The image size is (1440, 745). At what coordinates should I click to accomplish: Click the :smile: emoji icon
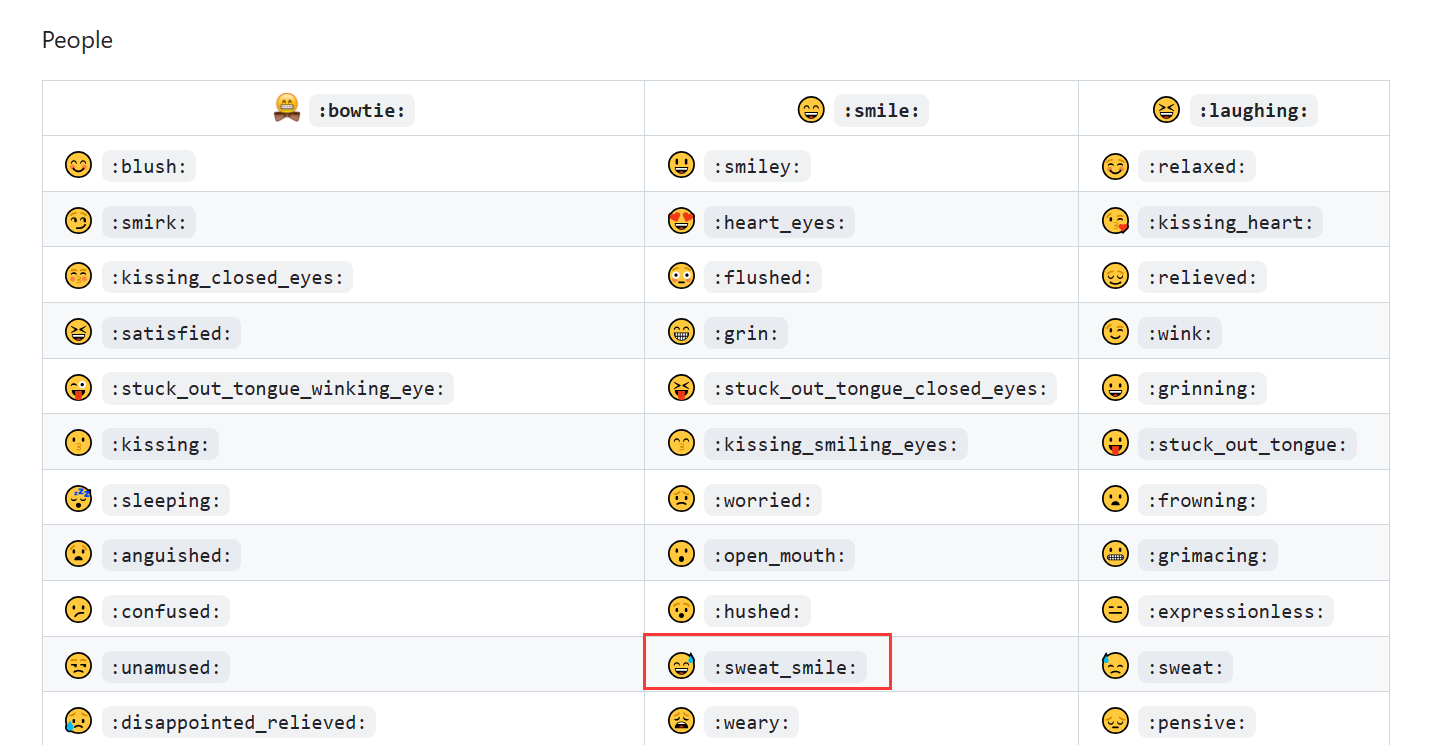[x=812, y=110]
